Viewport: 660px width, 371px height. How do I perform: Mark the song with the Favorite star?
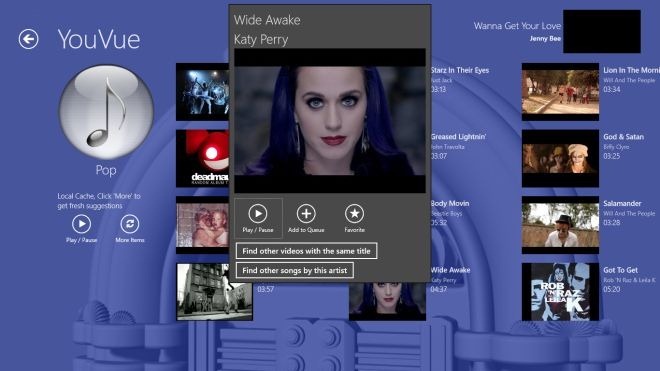(354, 214)
